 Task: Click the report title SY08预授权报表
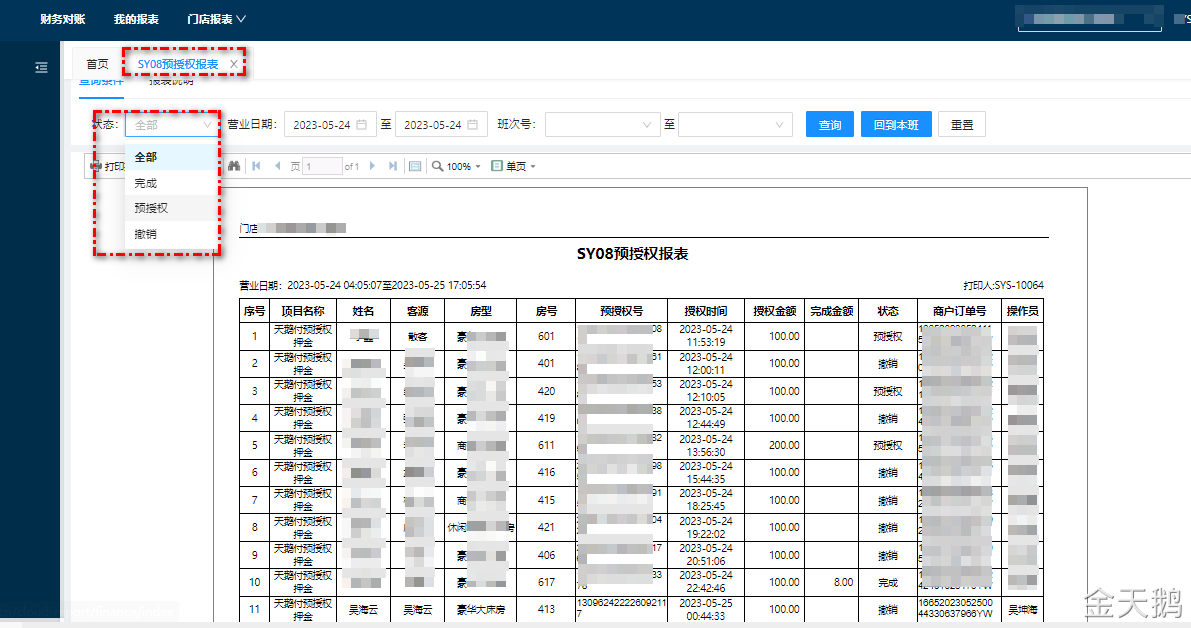(x=633, y=254)
